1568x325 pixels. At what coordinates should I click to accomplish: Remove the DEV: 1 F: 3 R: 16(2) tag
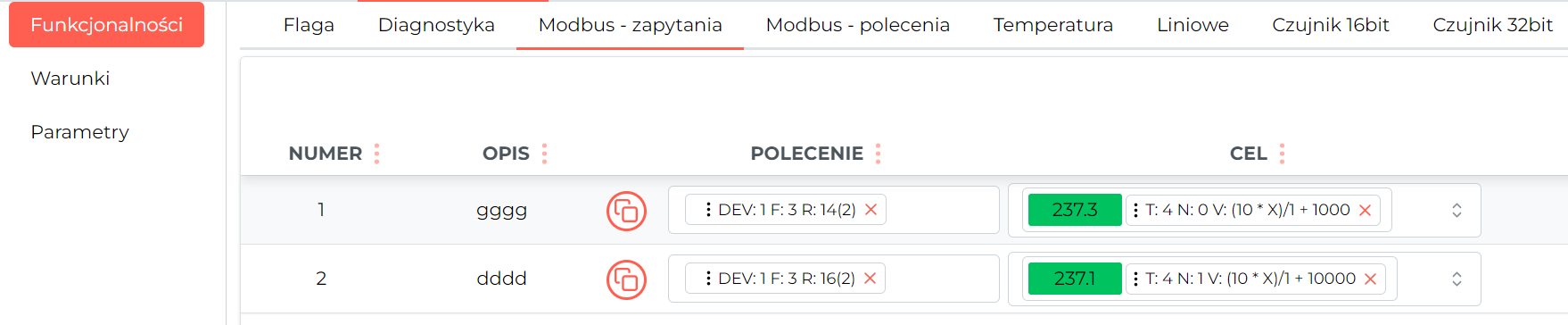pyautogui.click(x=870, y=279)
